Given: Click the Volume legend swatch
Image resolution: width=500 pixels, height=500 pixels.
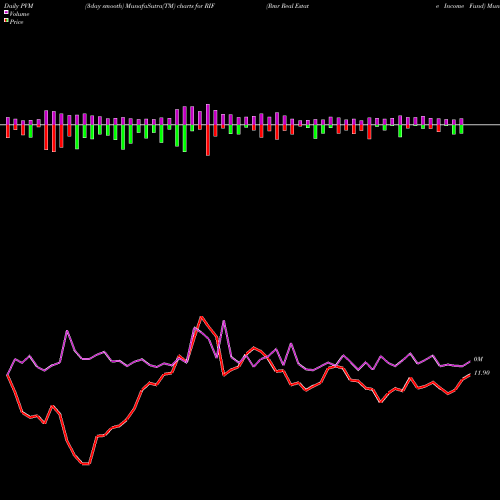Looking at the screenshot, I should 6,12.
